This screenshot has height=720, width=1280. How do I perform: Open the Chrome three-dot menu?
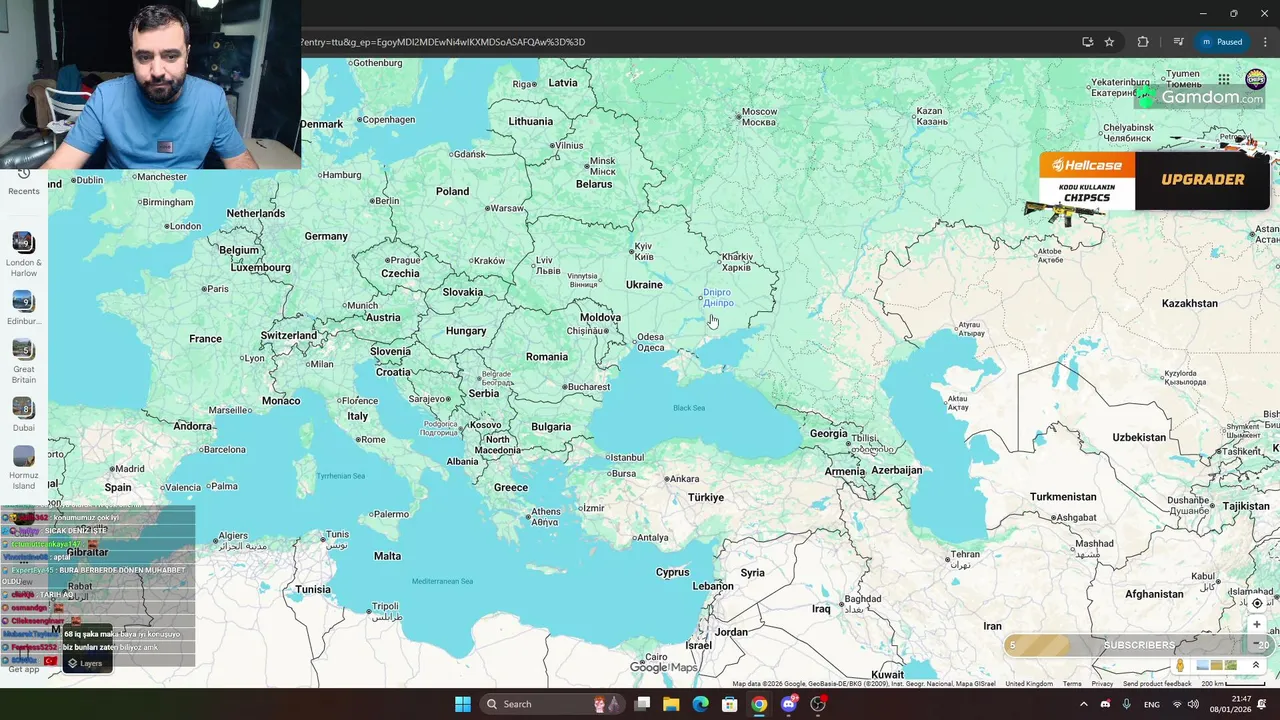click(x=1265, y=42)
